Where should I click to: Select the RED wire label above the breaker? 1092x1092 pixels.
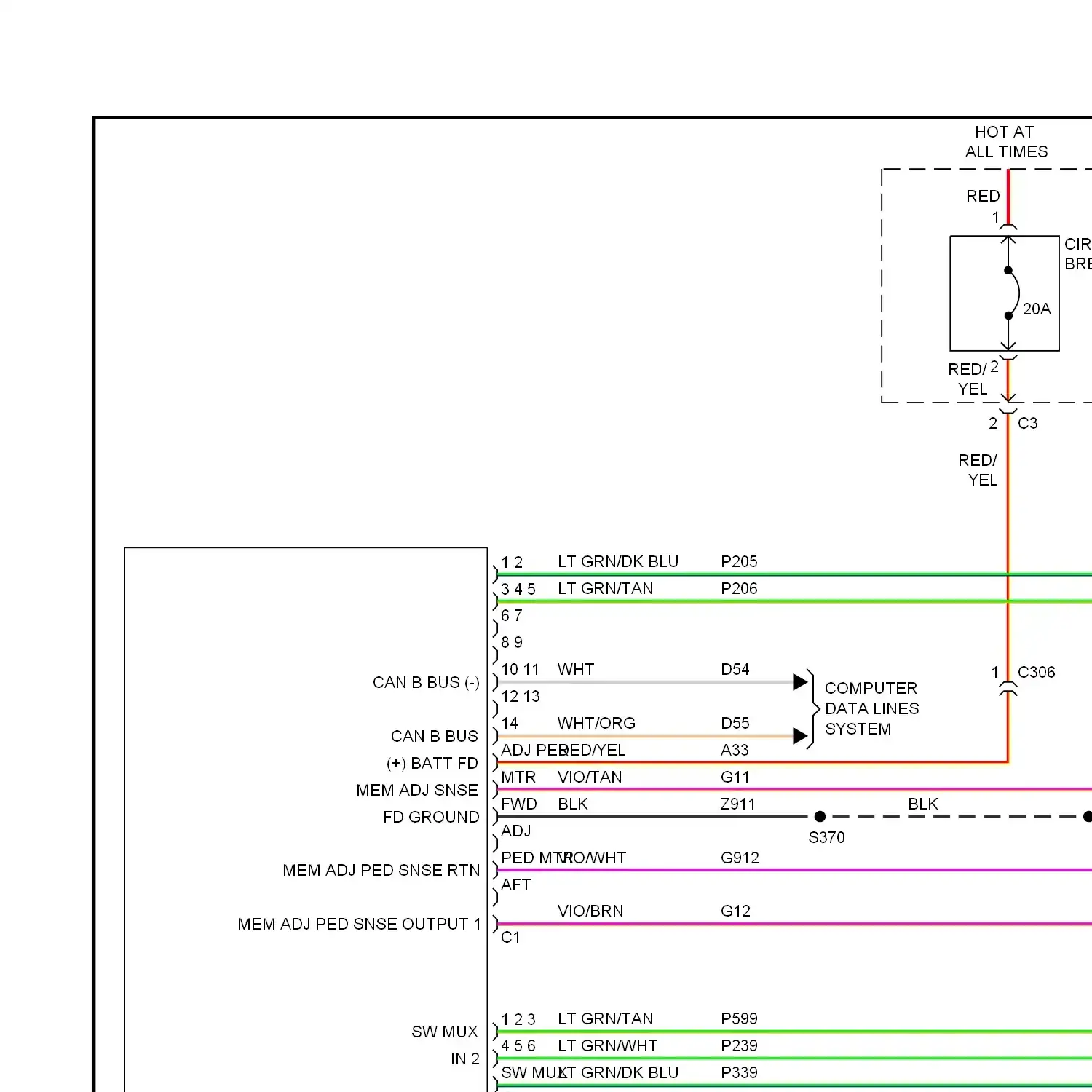[983, 196]
